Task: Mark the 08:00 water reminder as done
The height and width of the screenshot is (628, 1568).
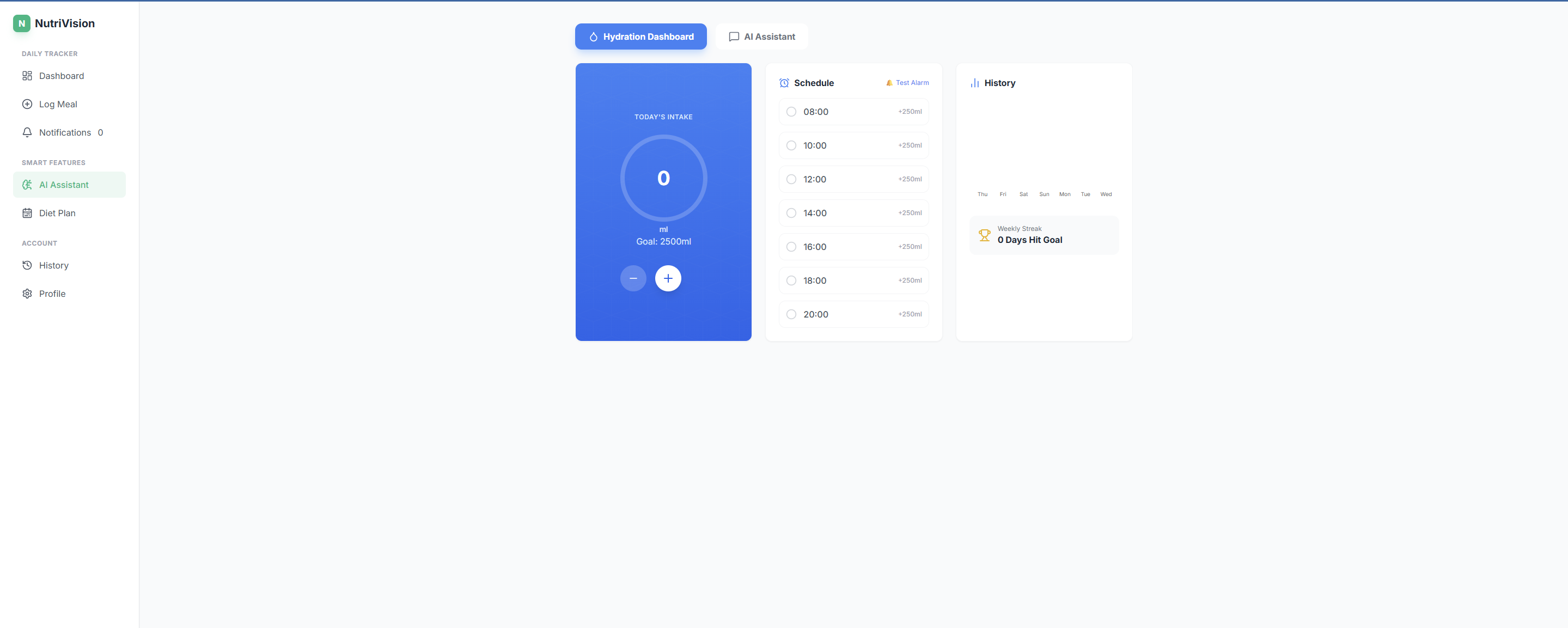Action: [x=791, y=111]
